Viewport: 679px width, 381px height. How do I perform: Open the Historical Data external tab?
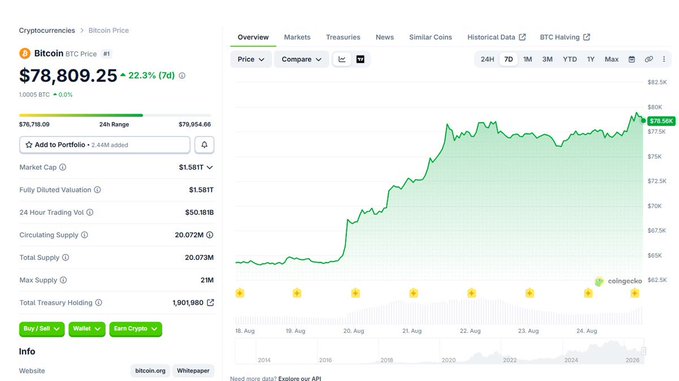496,37
